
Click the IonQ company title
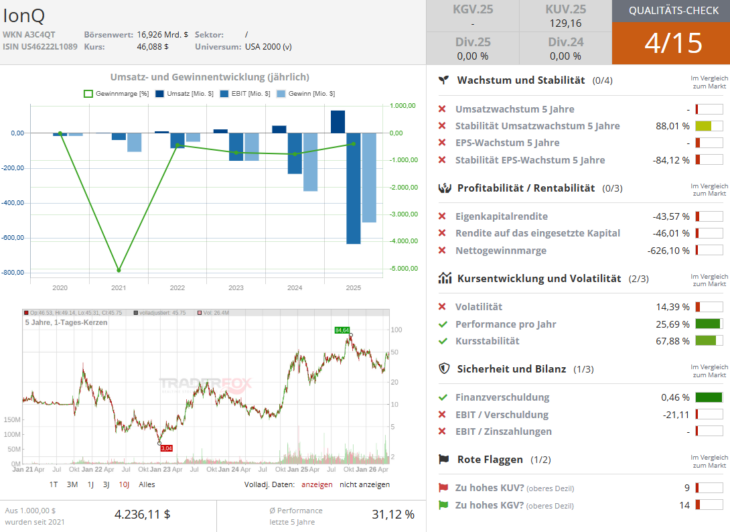24,16
